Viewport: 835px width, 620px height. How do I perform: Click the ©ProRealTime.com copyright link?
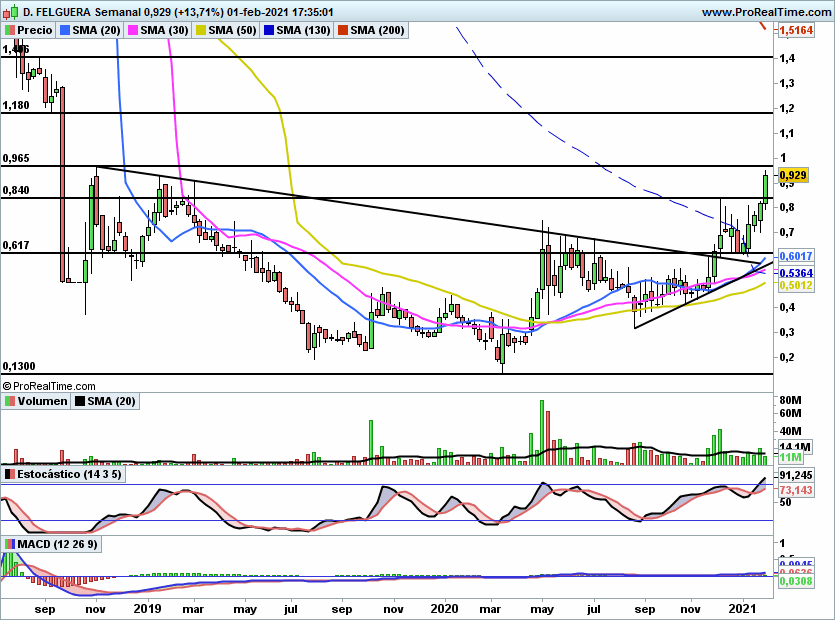49,386
